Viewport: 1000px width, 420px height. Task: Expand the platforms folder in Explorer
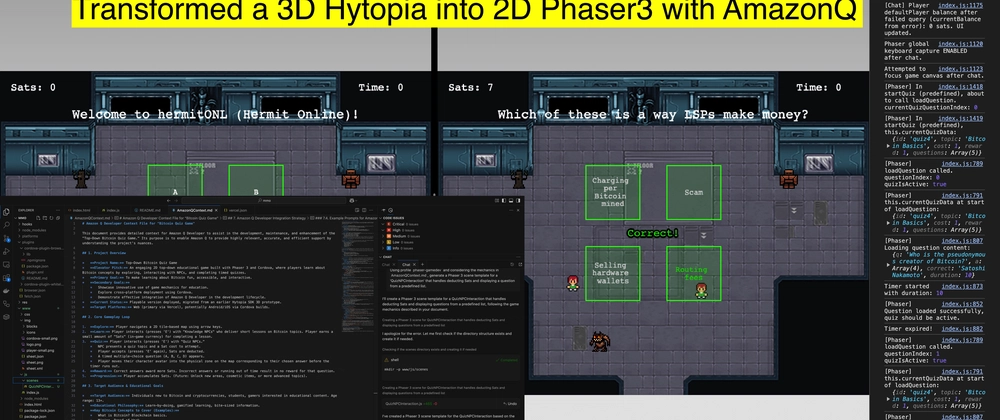tap(38, 236)
